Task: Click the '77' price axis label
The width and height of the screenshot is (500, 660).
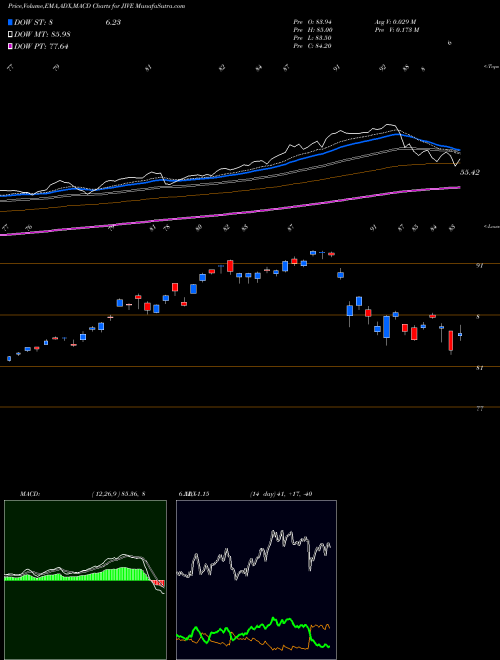Action: coord(480,408)
